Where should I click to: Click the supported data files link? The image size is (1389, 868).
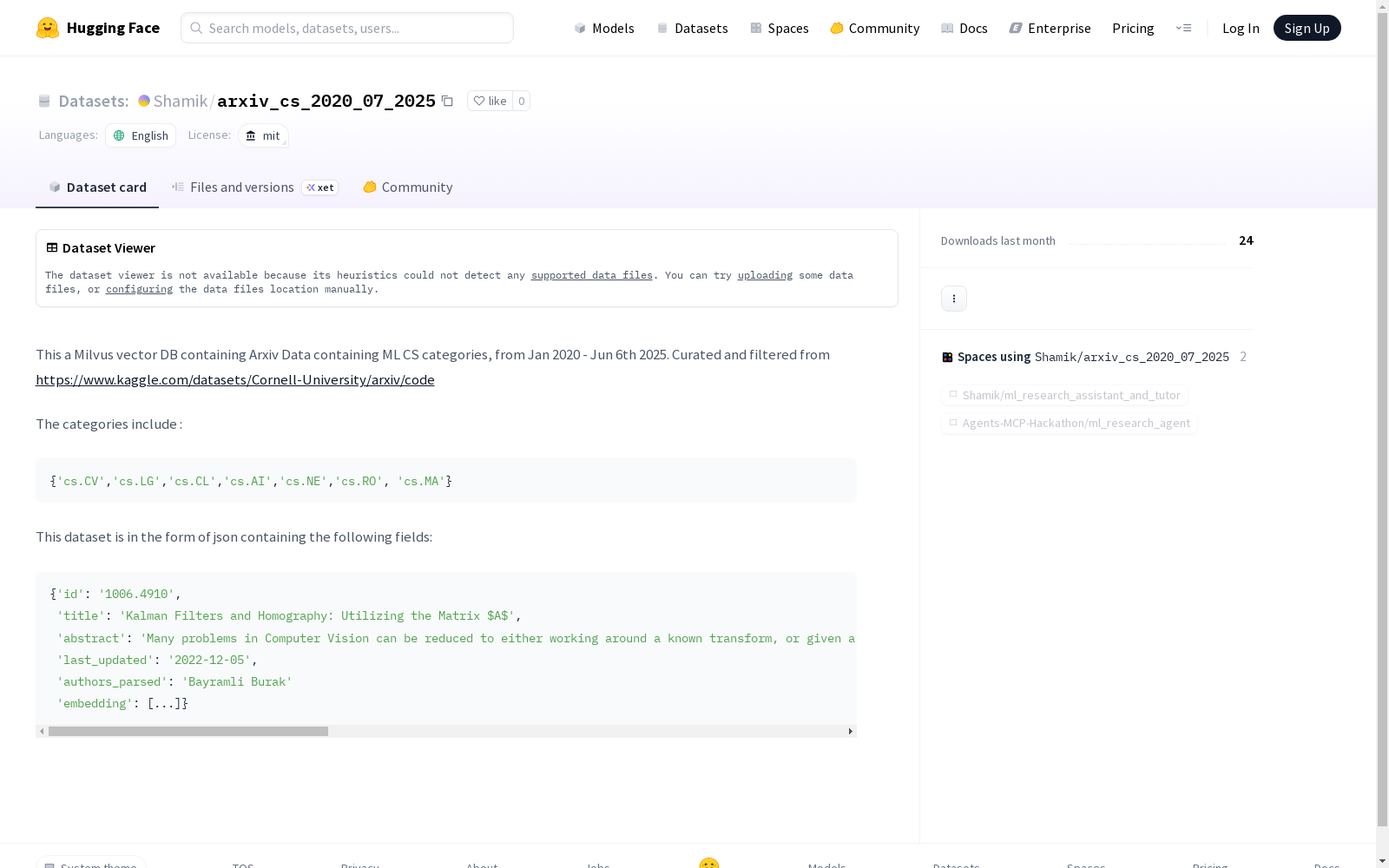coord(592,275)
